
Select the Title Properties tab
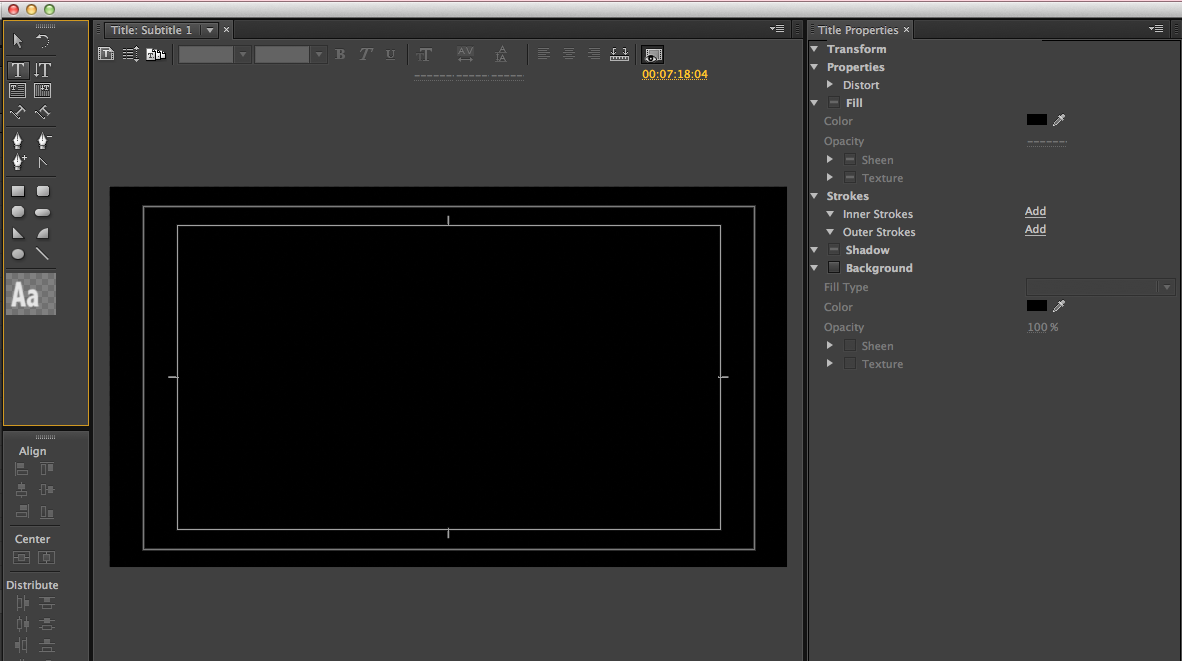click(858, 30)
